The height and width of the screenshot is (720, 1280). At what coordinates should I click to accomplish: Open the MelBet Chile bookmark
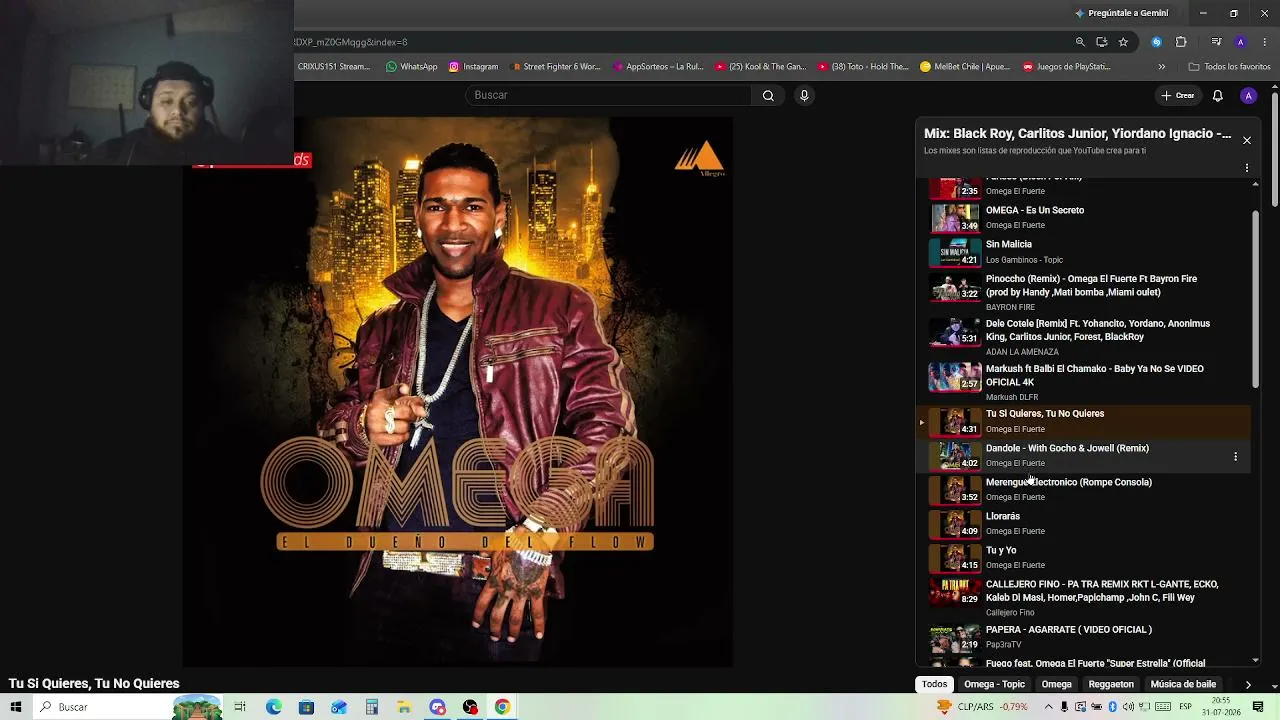965,67
